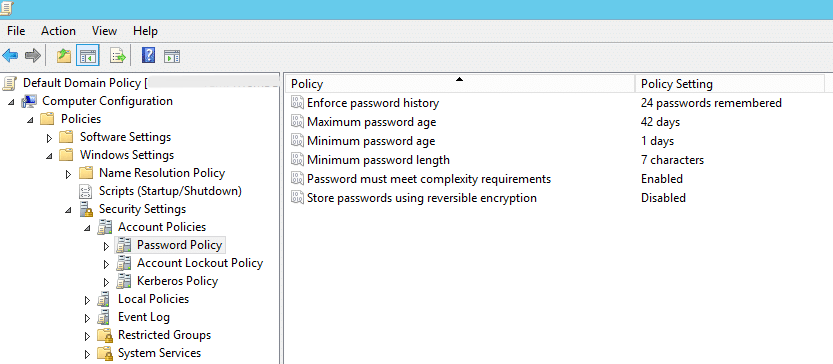833x364 pixels.
Task: Click the Name Resolution Policy folder icon
Action: 86,173
